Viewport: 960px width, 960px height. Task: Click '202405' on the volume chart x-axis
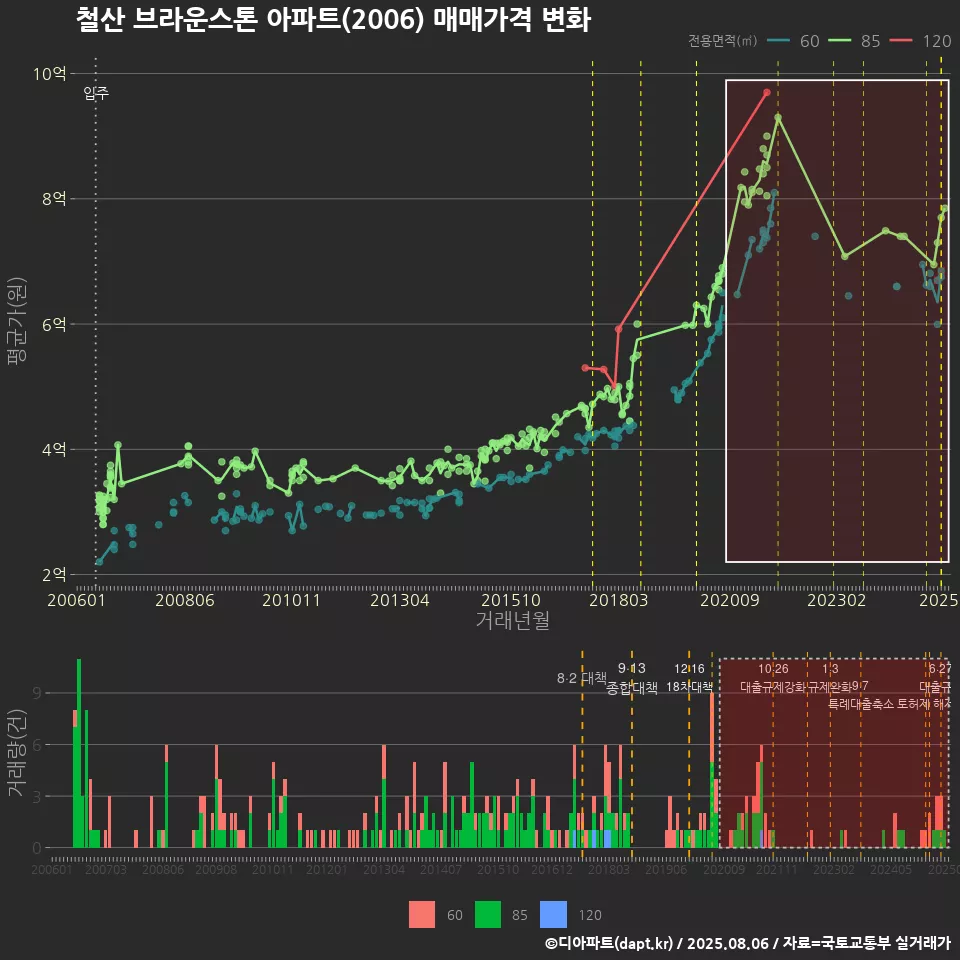point(891,869)
